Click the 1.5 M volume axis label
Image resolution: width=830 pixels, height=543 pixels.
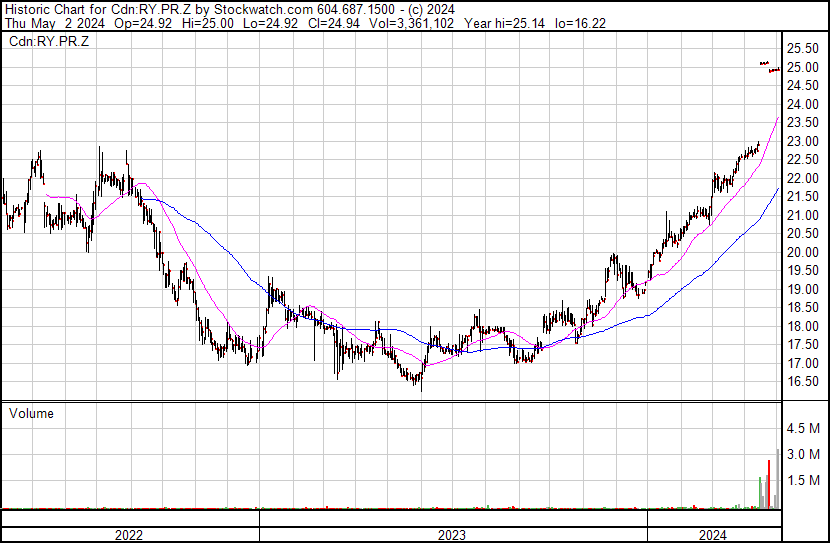point(803,481)
